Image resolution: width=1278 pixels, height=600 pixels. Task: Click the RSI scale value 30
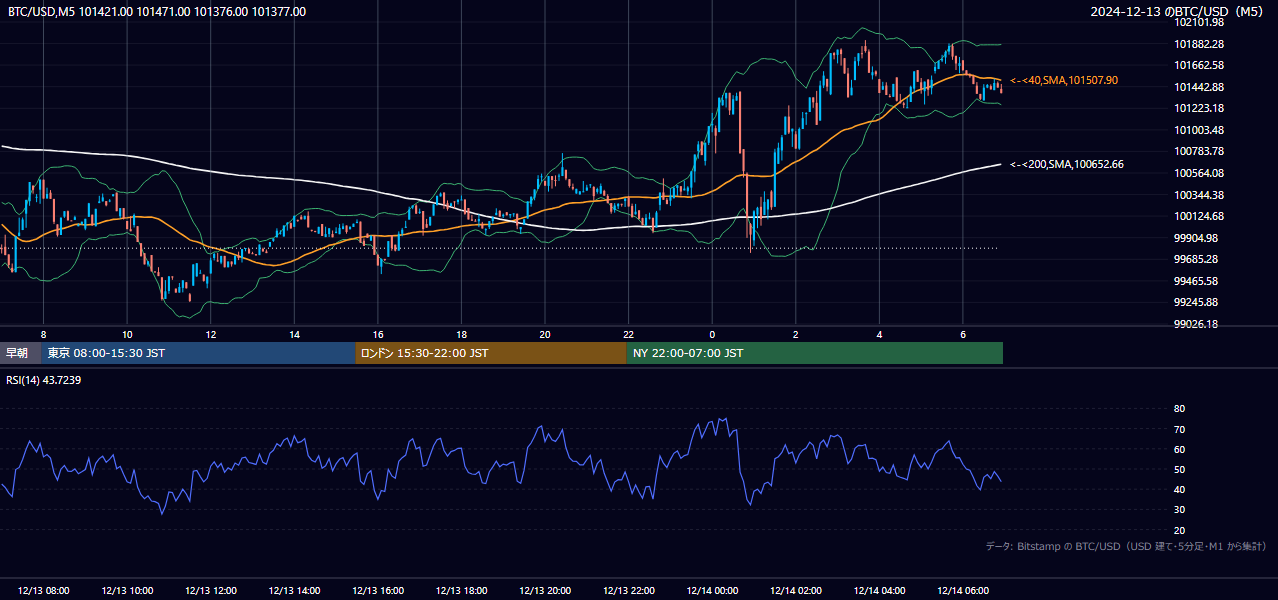[1180, 510]
